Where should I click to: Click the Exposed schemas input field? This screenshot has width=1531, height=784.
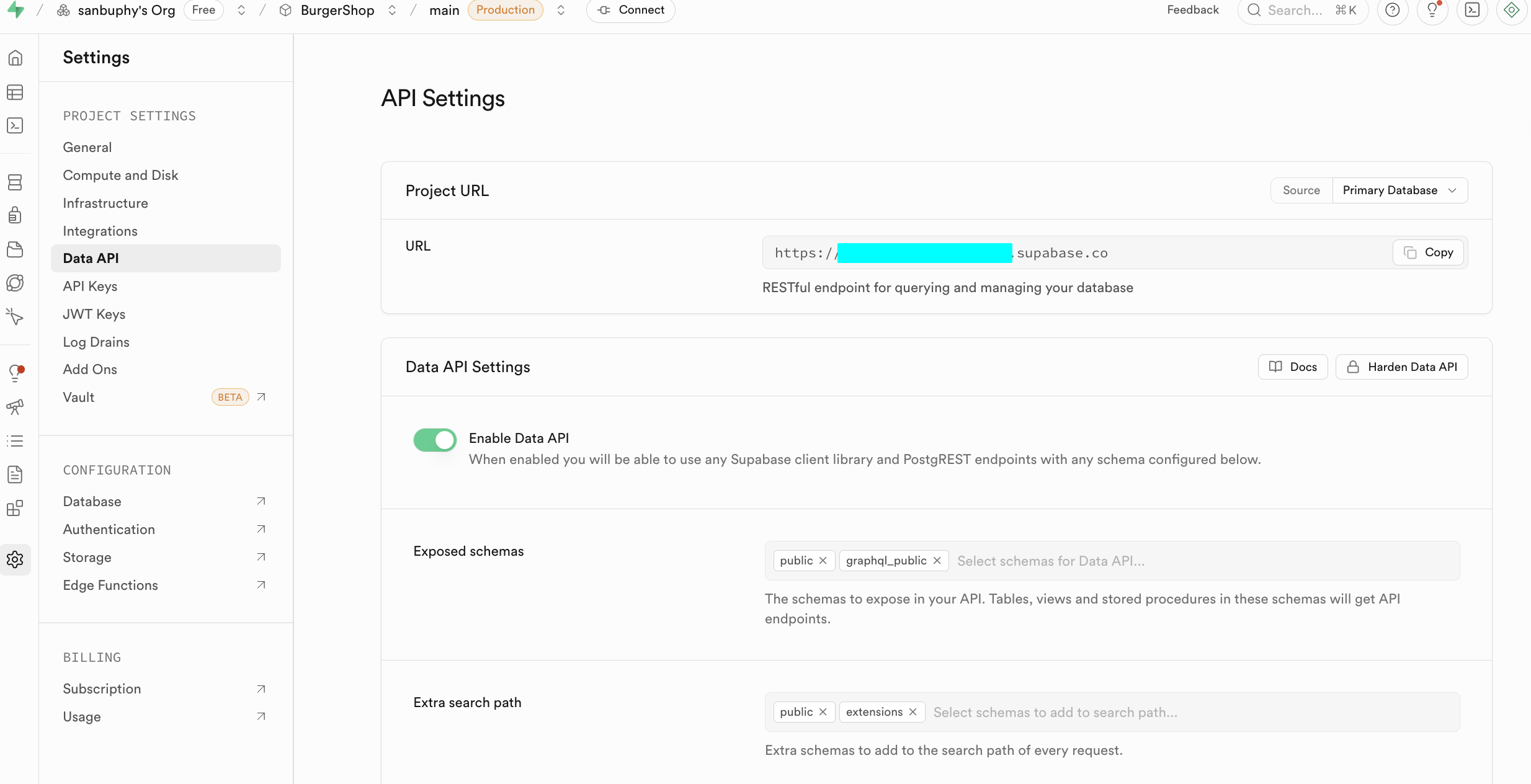(x=1179, y=561)
